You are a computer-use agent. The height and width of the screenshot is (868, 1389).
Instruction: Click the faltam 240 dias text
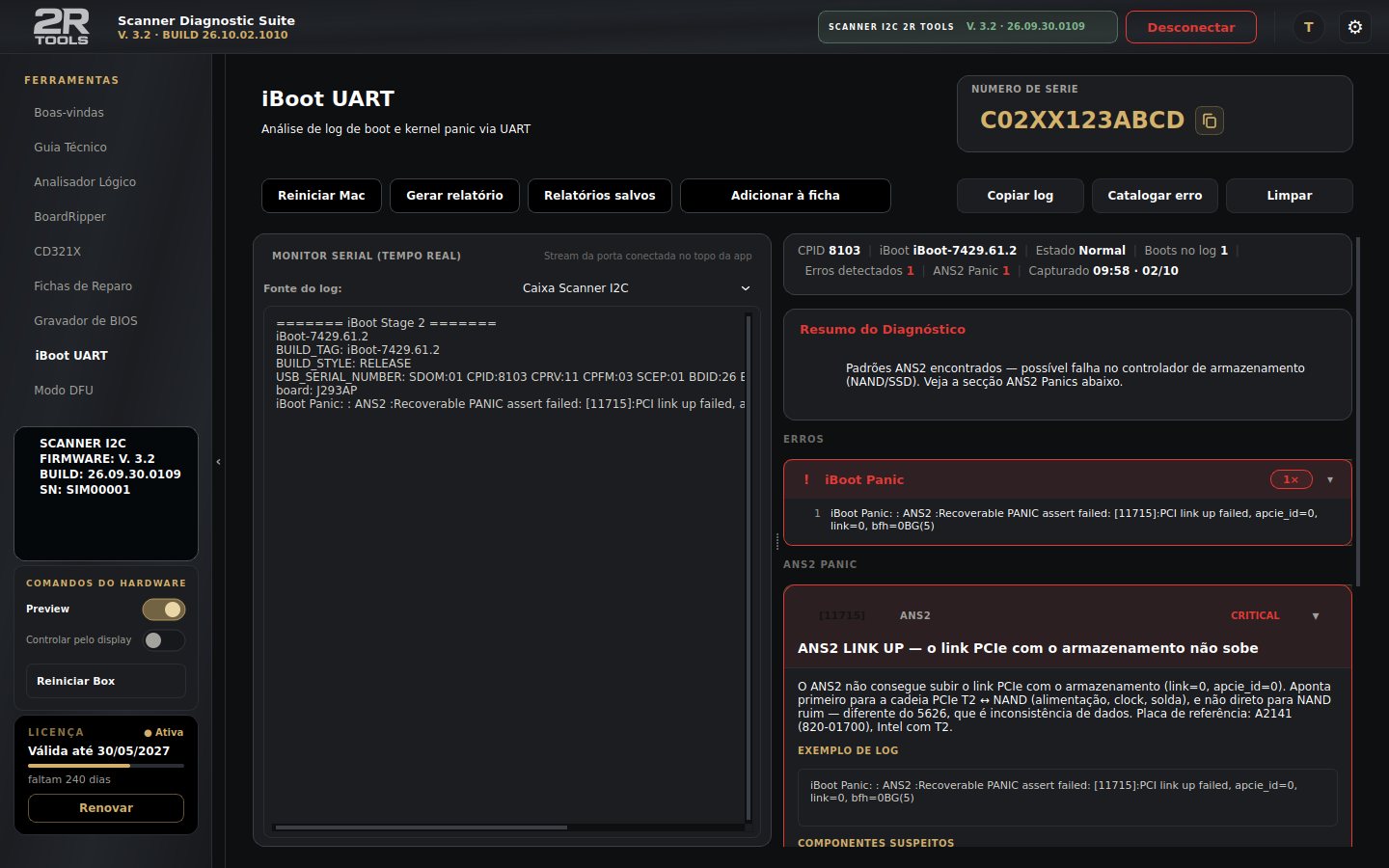click(69, 779)
